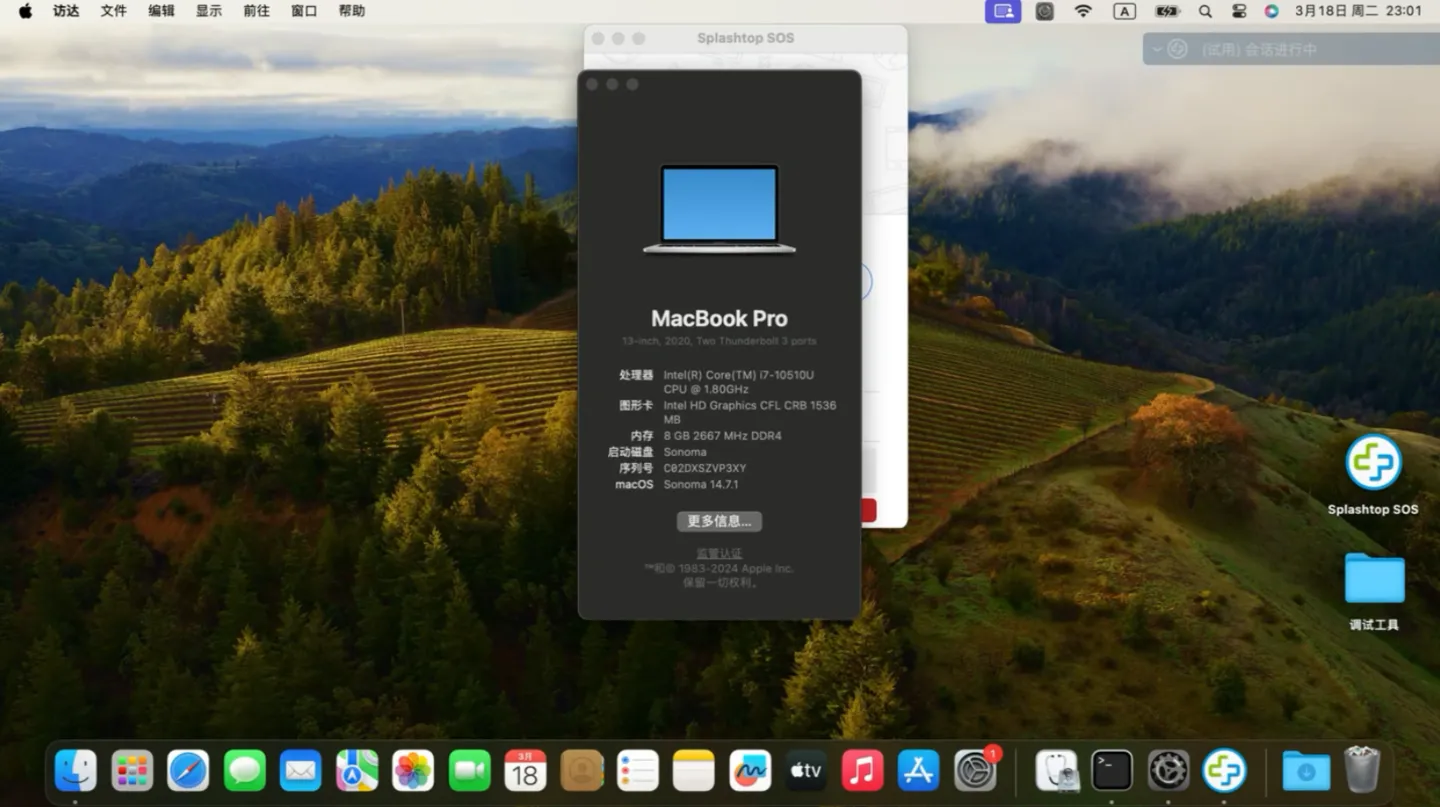Open Photos app from the dock

click(413, 771)
